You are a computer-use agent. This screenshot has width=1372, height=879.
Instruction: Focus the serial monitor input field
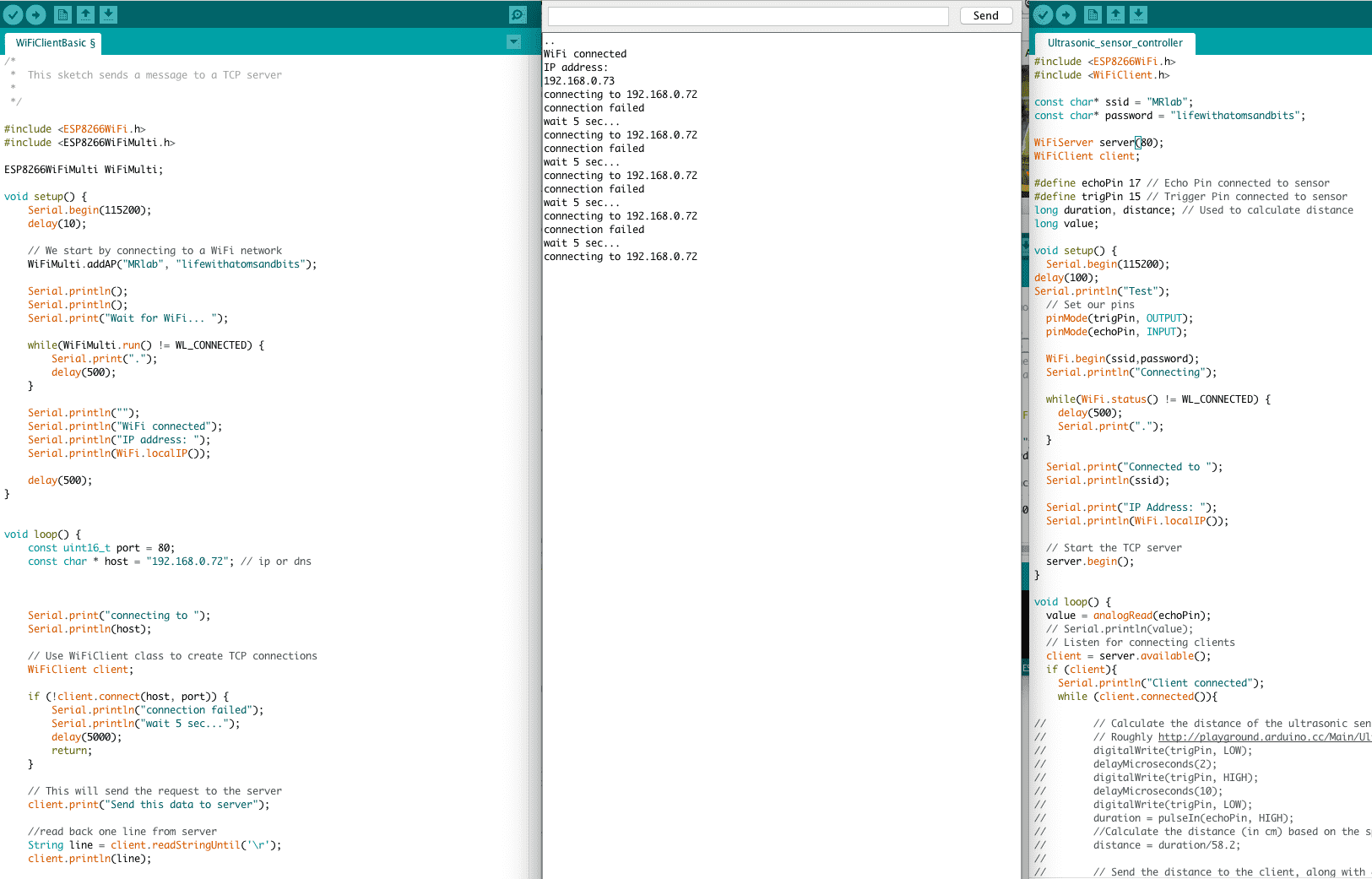coord(748,16)
